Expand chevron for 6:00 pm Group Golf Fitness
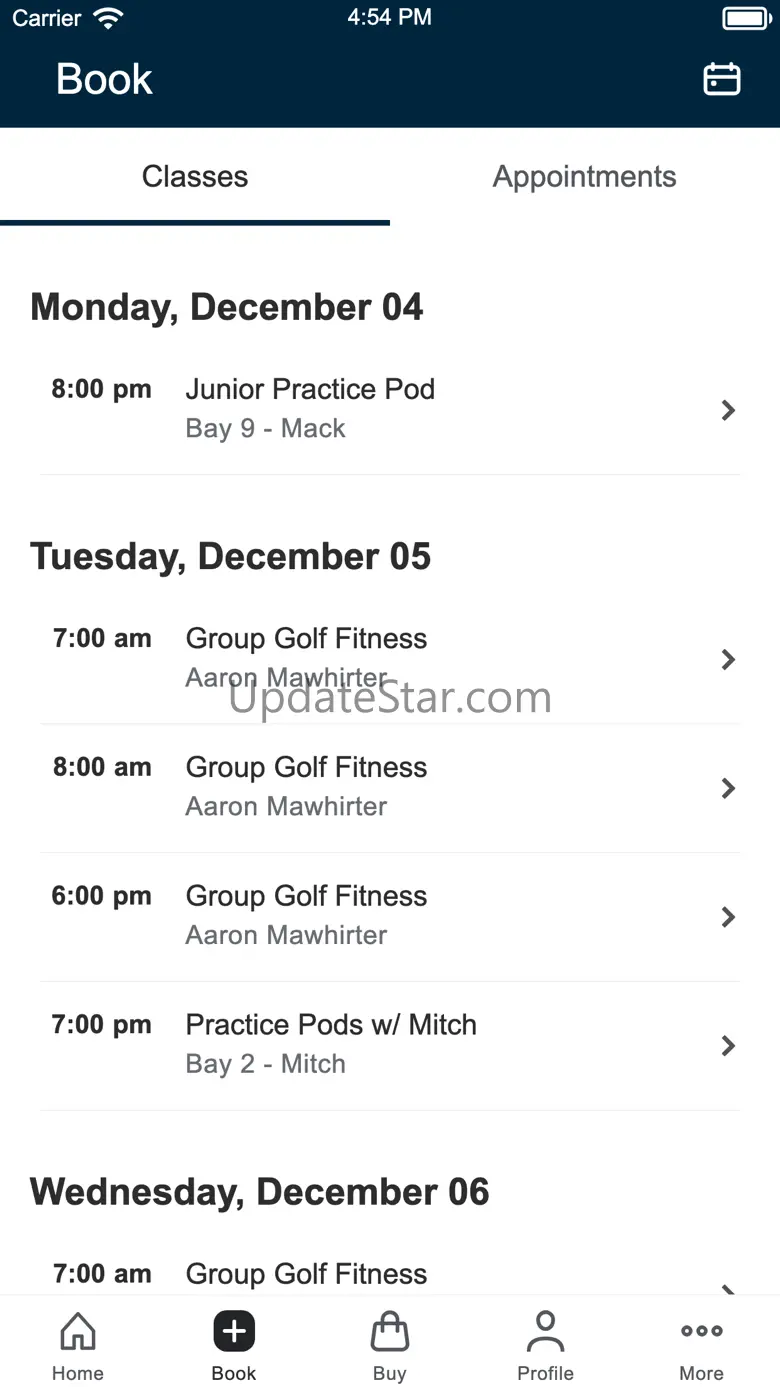The image size is (780, 1387). tap(728, 917)
